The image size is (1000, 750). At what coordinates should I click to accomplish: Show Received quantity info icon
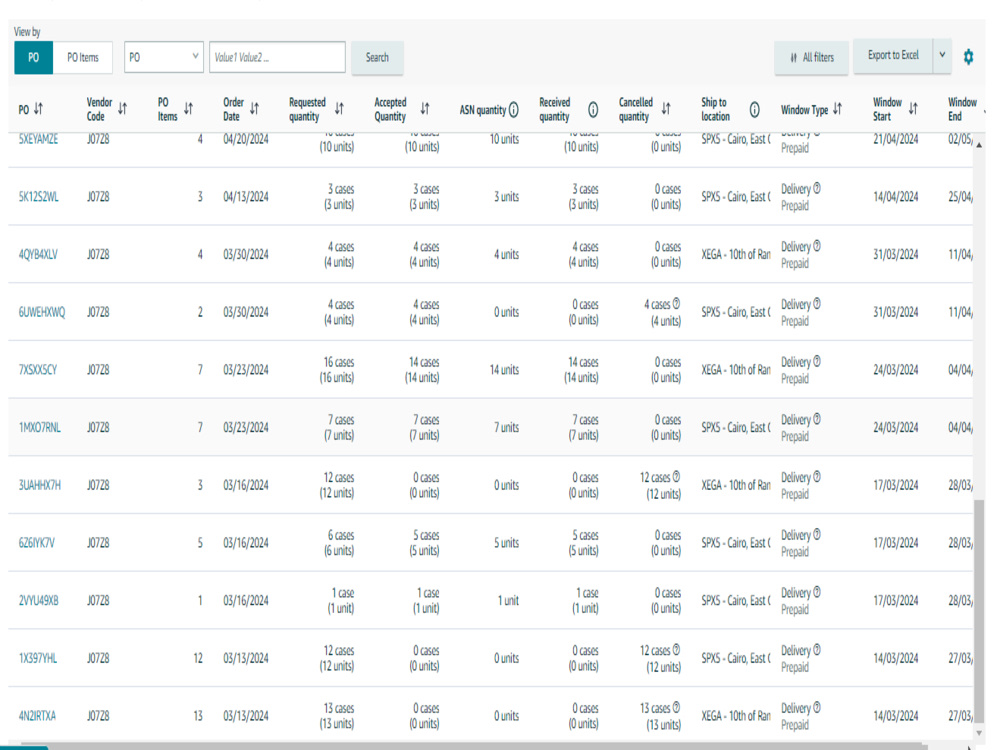coord(593,110)
